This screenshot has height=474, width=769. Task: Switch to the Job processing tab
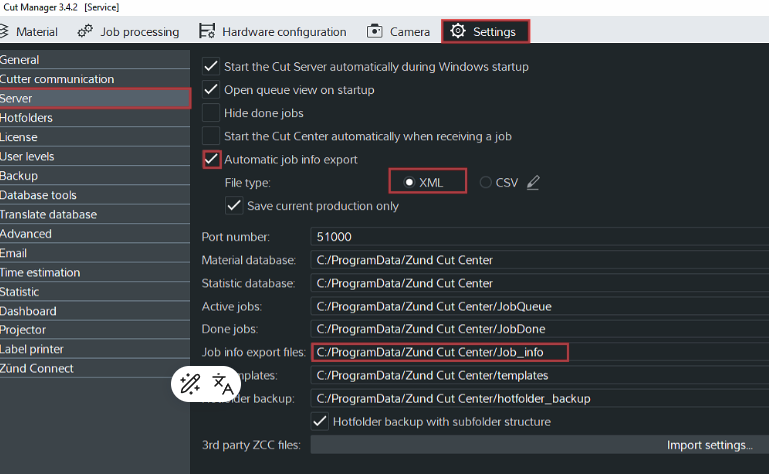pos(128,31)
